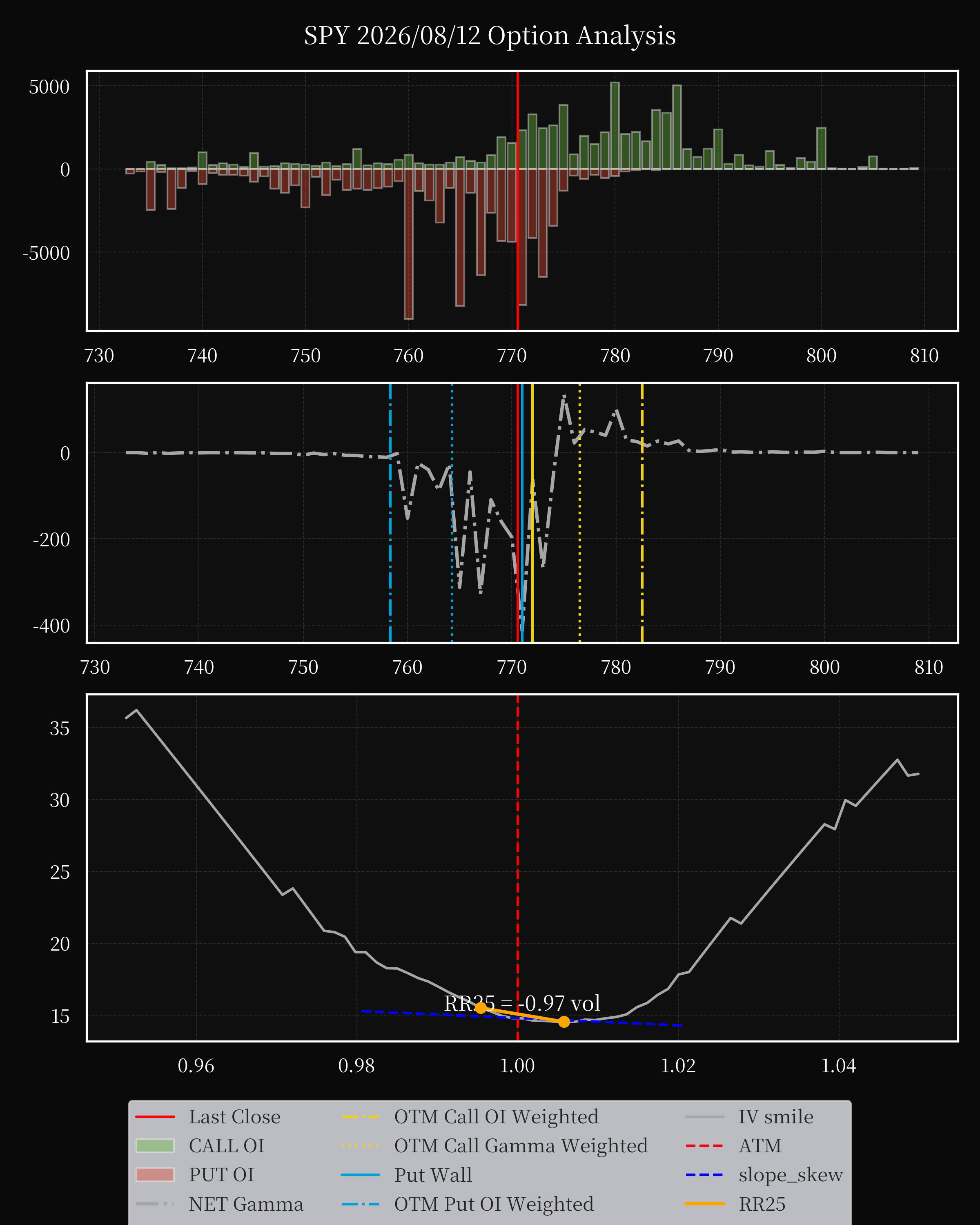Click the -5000 y-axis label of the top chart
Image resolution: width=980 pixels, height=1225 pixels.
pos(46,253)
